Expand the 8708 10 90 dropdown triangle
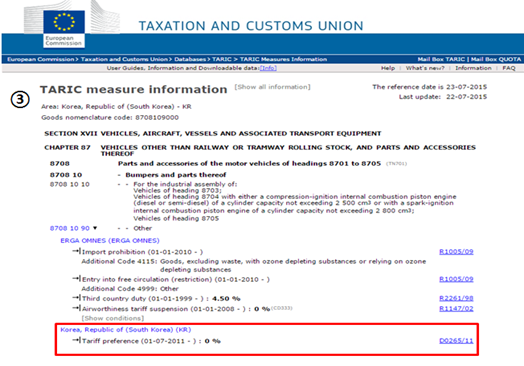 (95, 228)
